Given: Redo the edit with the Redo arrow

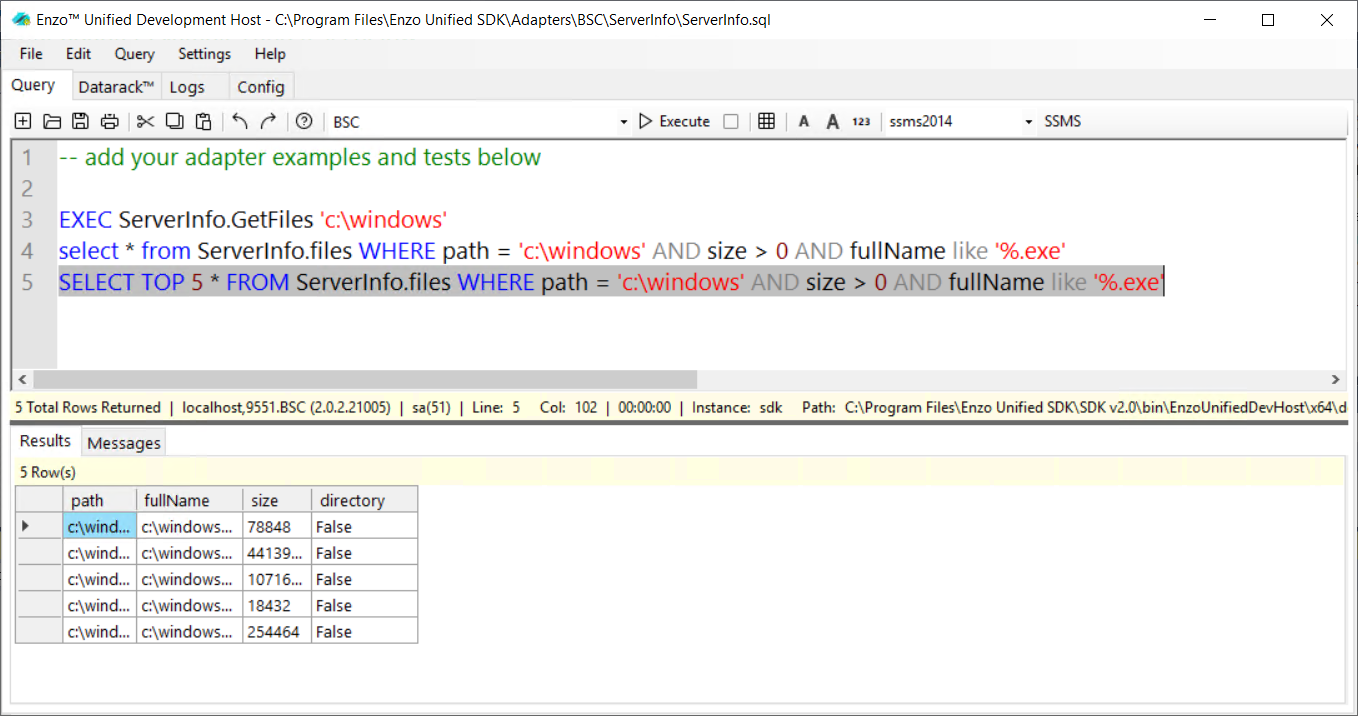Looking at the screenshot, I should coord(268,122).
